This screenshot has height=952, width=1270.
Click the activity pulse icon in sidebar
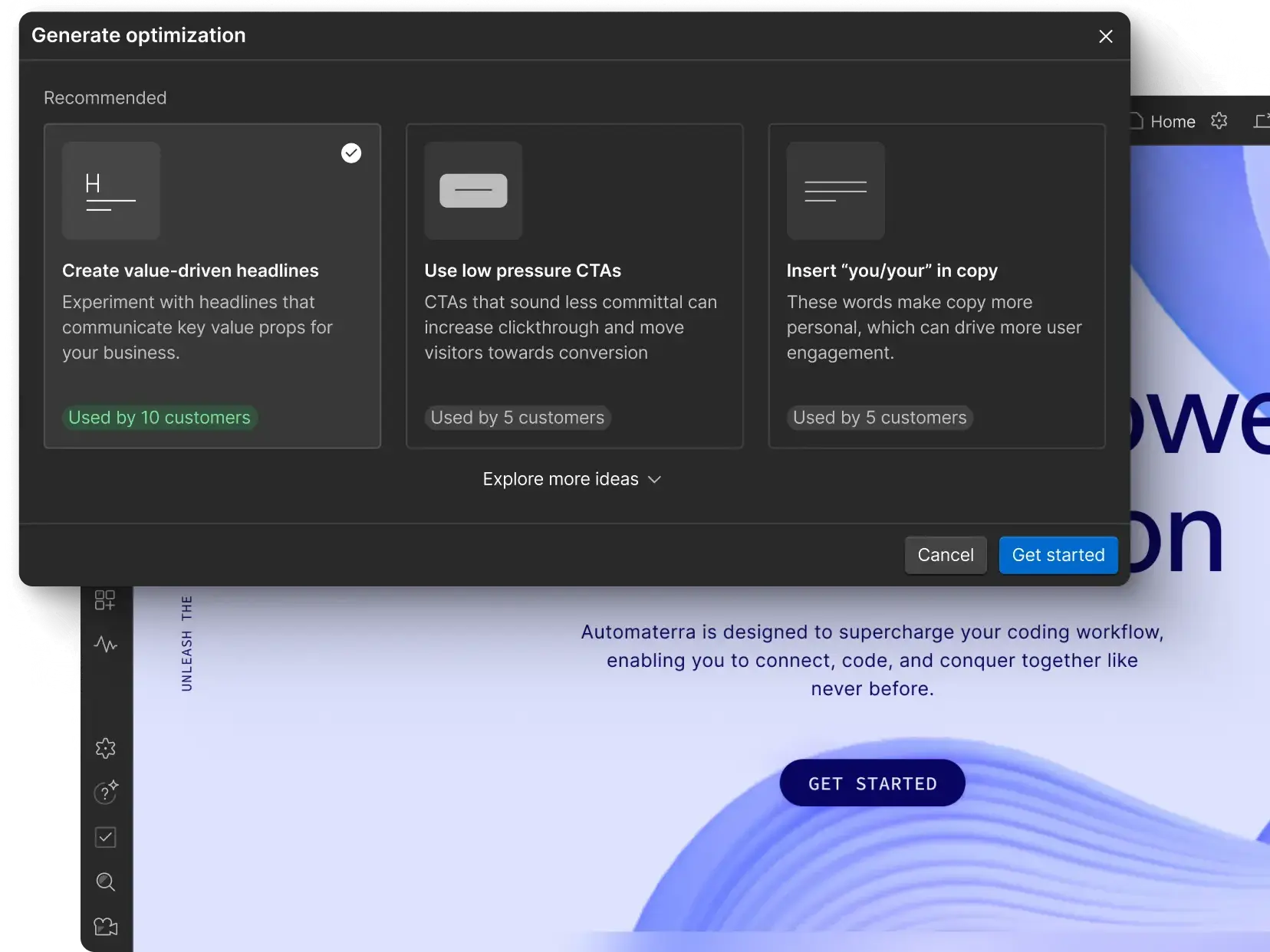tap(105, 645)
